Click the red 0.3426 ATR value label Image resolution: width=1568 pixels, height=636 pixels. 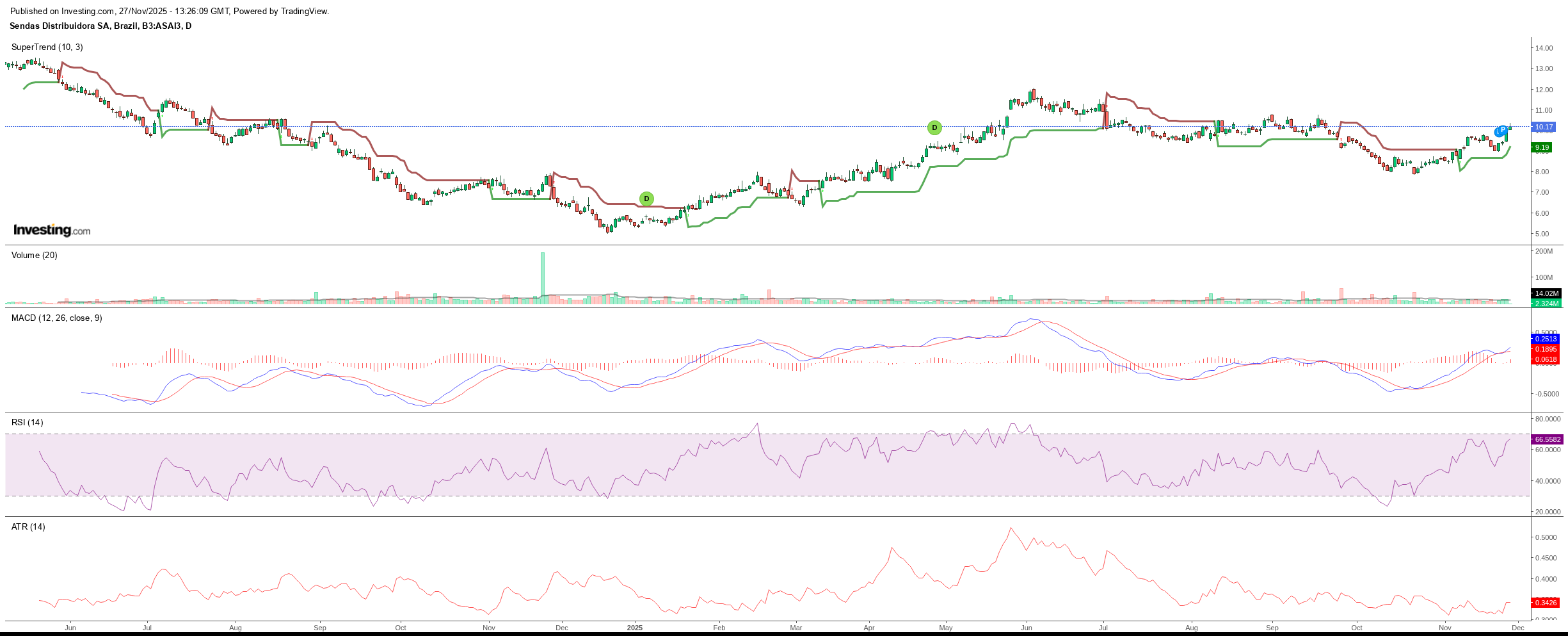[1546, 603]
